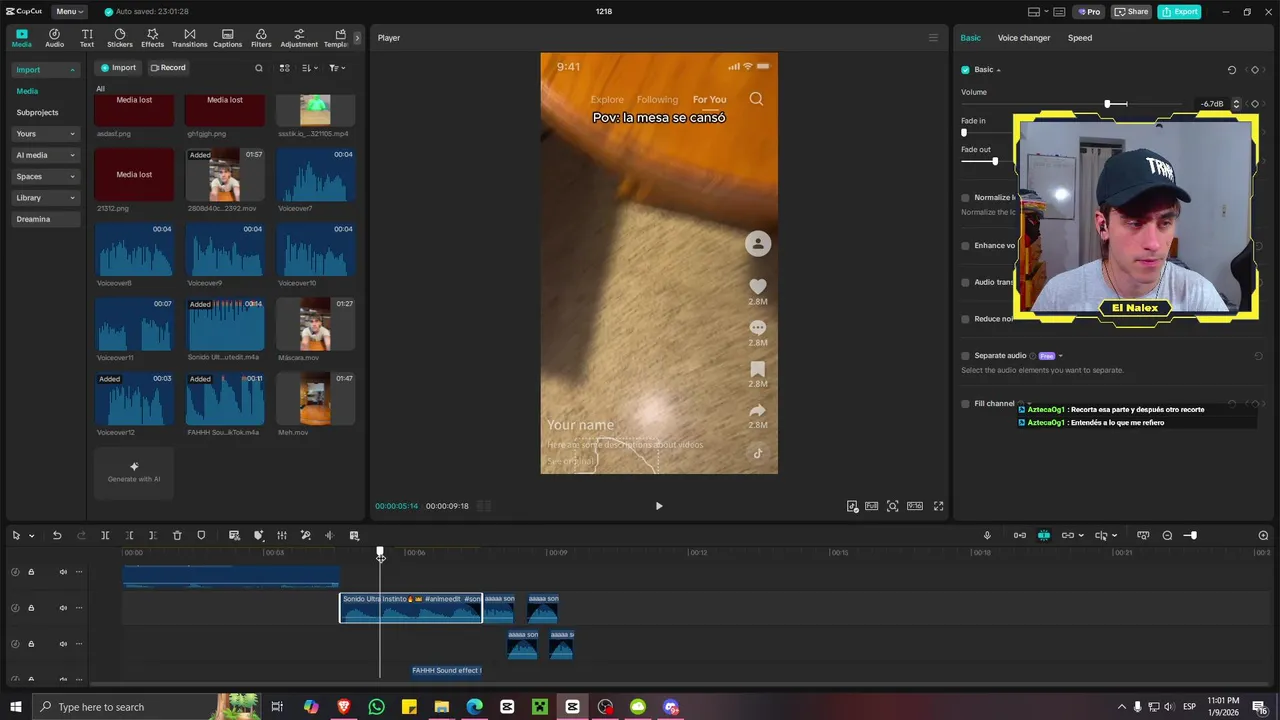Show more toolbar tabs with right chevron
The width and height of the screenshot is (1280, 720).
[x=357, y=38]
